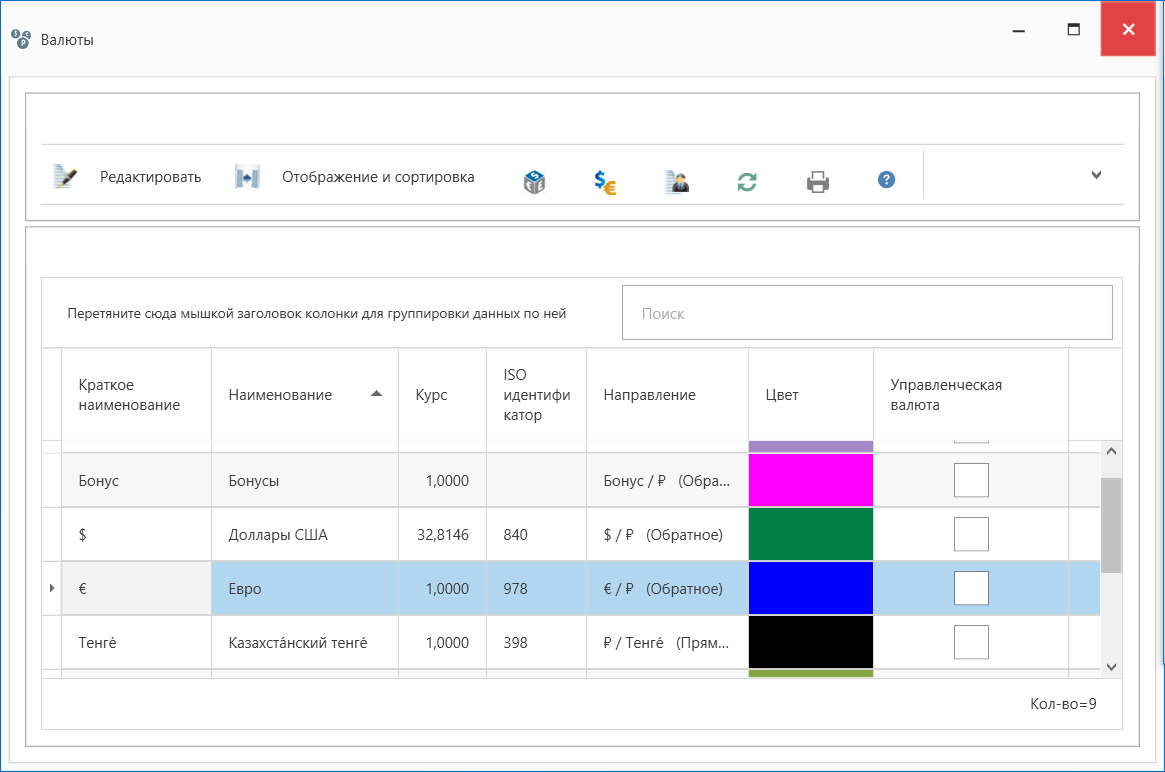Toggle the Наименование sort arrow

[377, 394]
